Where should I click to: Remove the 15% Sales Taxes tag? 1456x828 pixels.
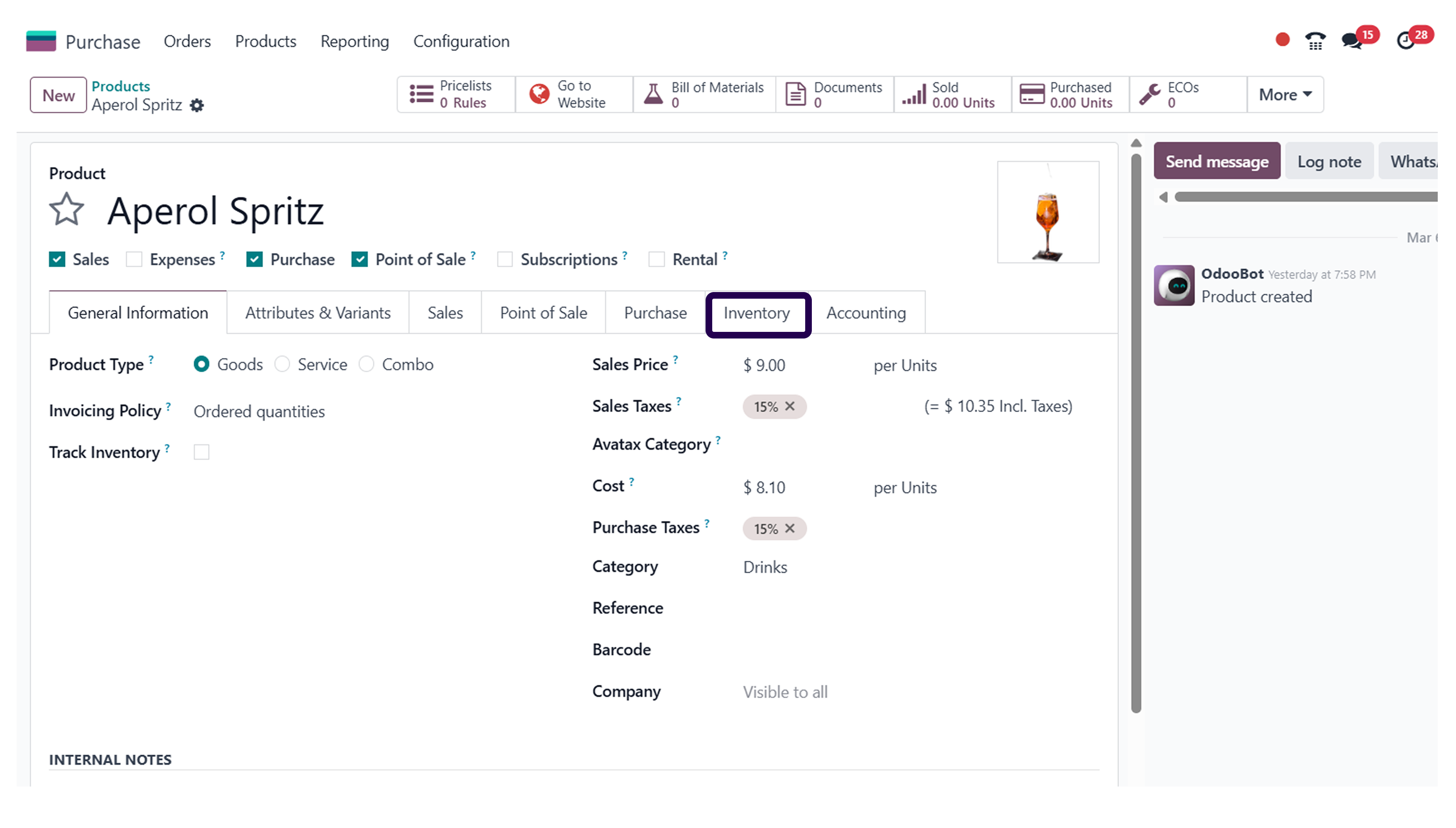click(x=790, y=407)
